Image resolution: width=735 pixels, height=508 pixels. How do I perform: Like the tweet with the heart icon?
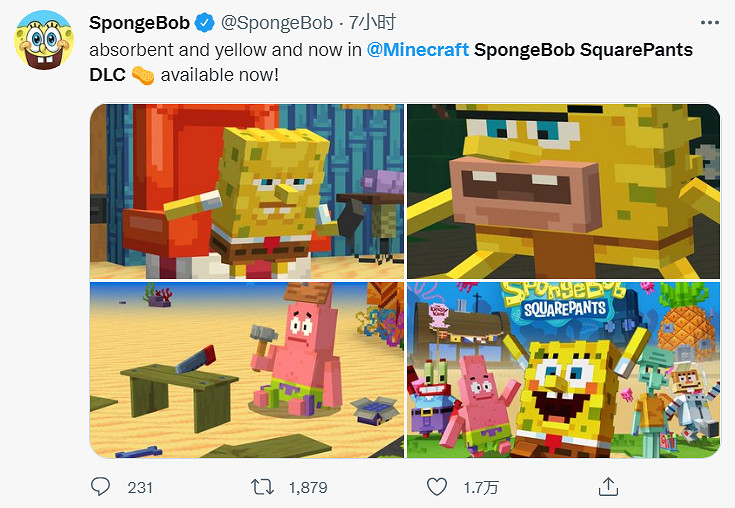tap(436, 487)
